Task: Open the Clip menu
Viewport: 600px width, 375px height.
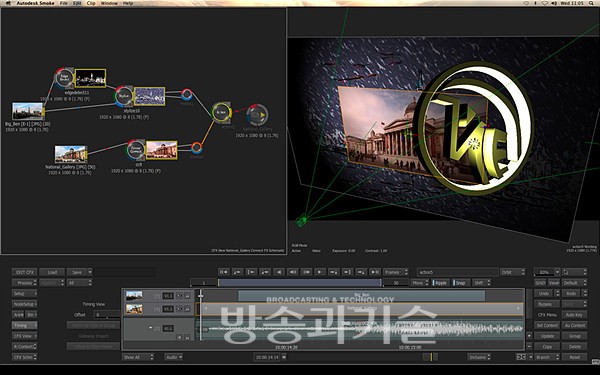Action: (91, 3)
